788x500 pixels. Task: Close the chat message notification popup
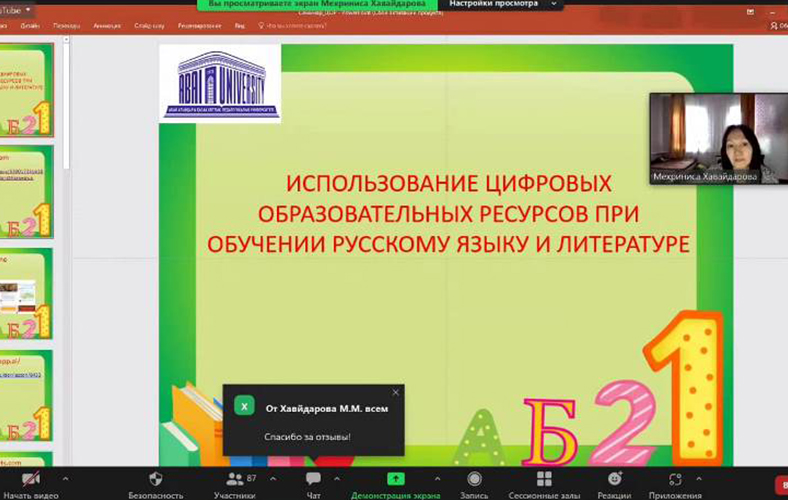point(396,393)
